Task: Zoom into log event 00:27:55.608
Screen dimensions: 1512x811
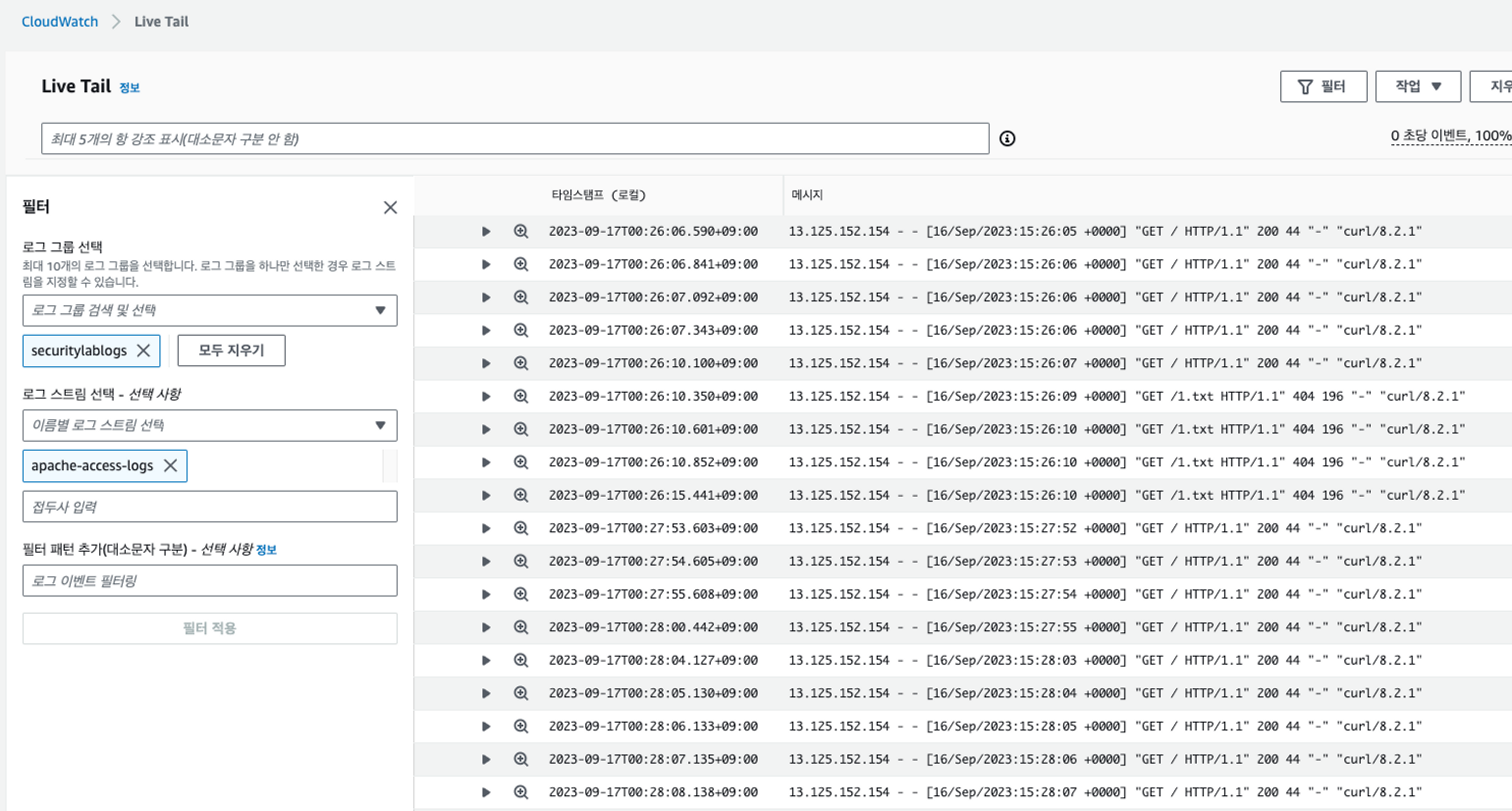Action: pyautogui.click(x=521, y=595)
